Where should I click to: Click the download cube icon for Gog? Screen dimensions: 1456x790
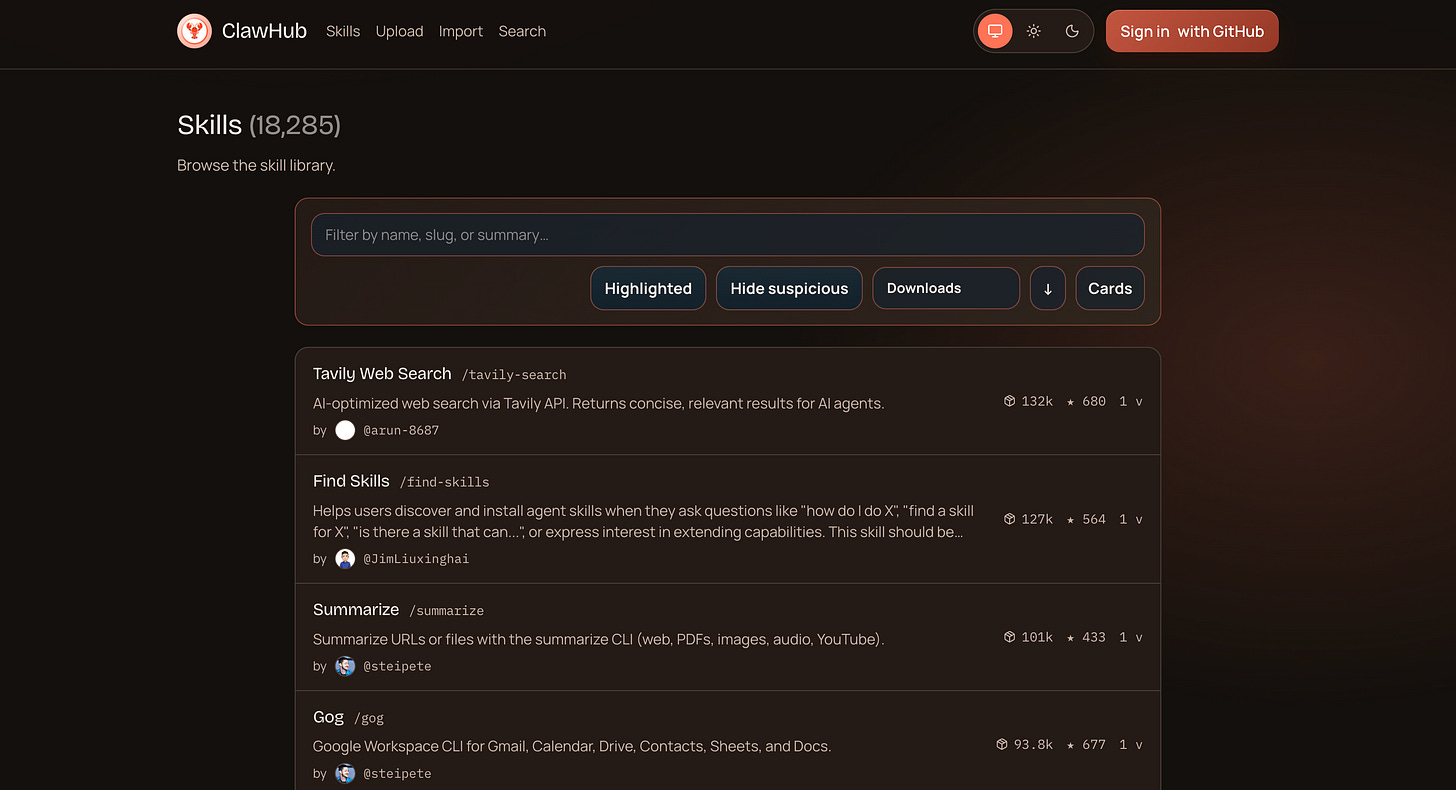[x=1002, y=744]
